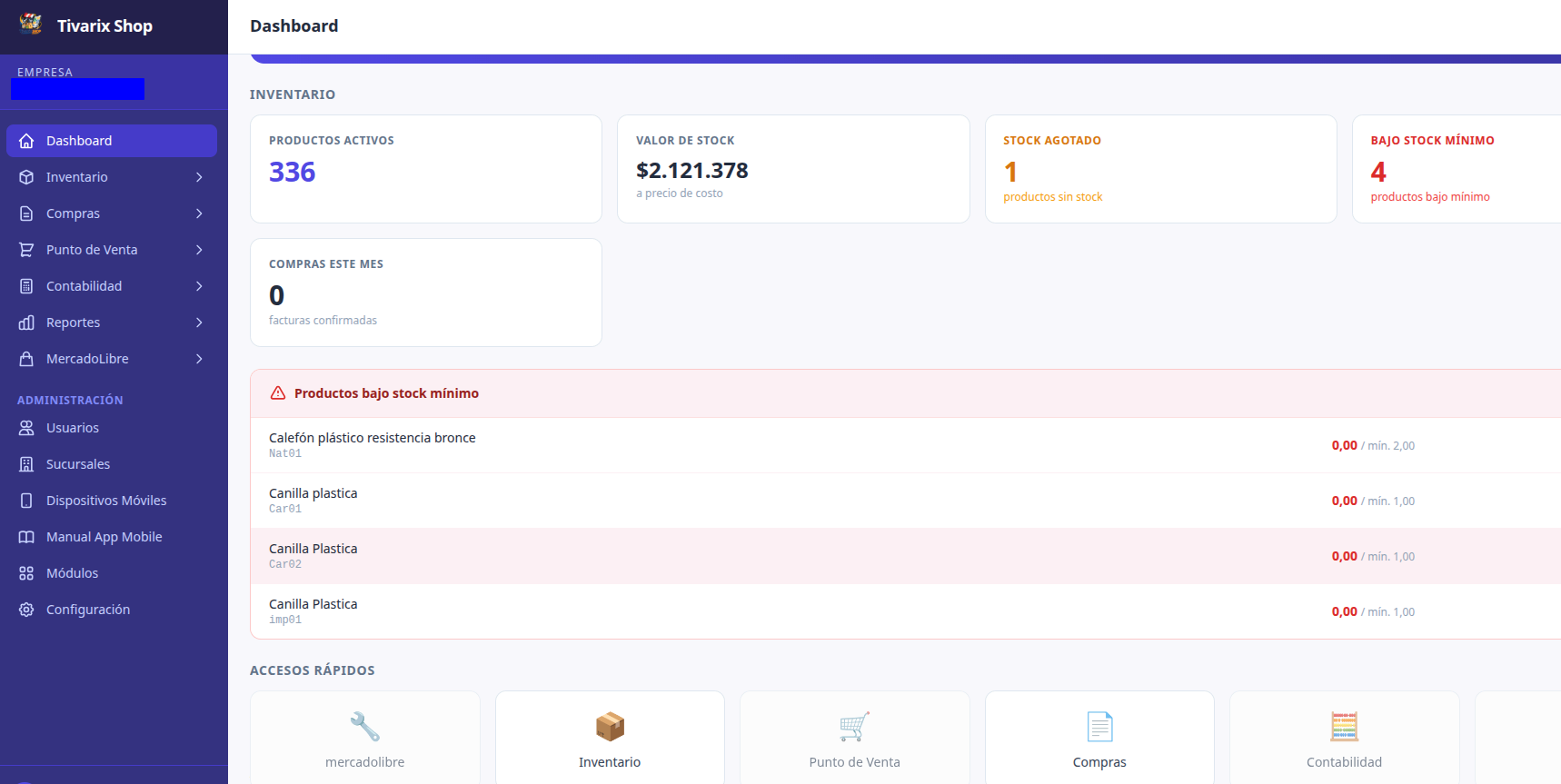1561x784 pixels.
Task: Click the productos sin stock text
Action: click(1053, 197)
